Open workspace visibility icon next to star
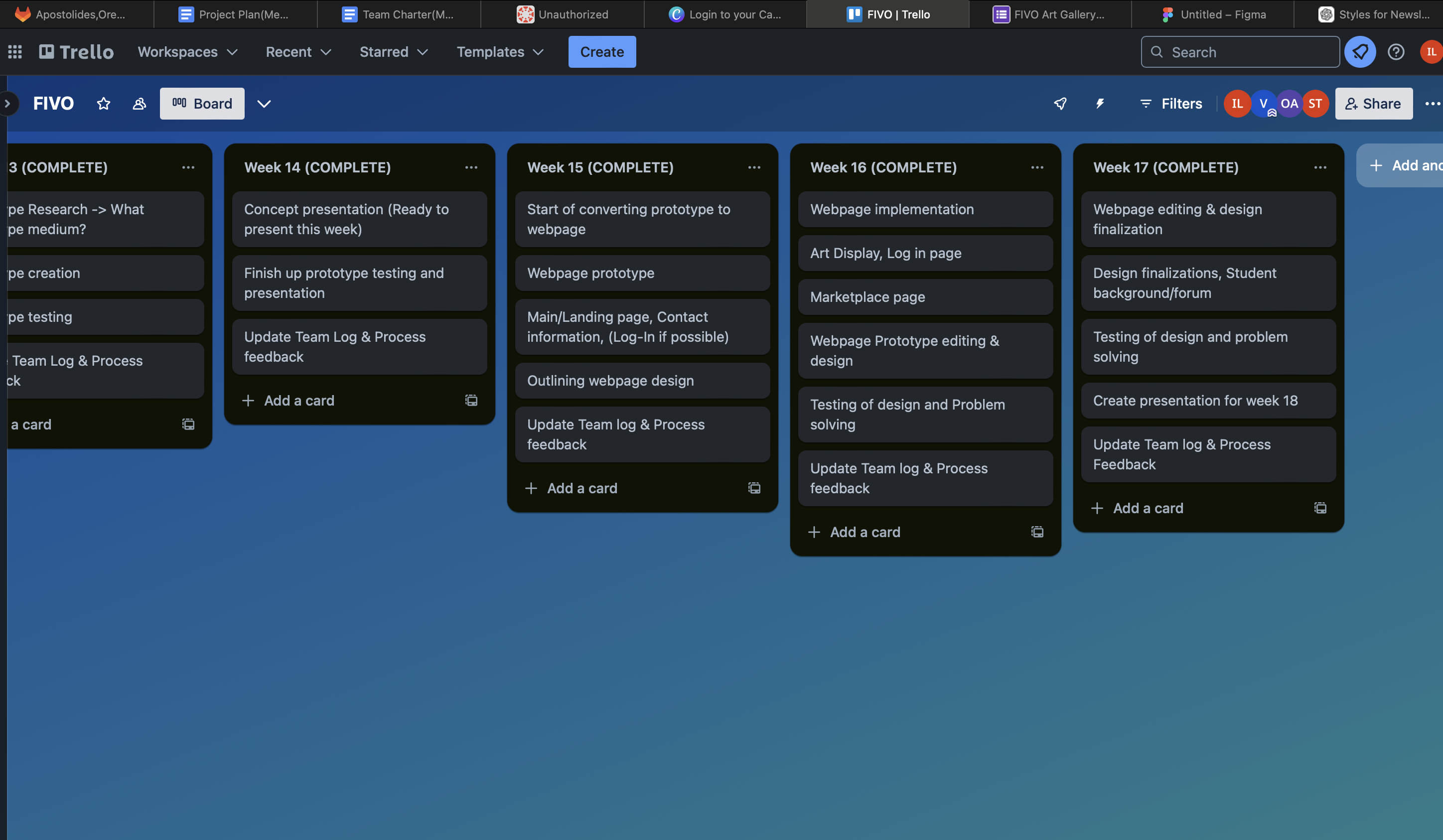 coord(139,104)
